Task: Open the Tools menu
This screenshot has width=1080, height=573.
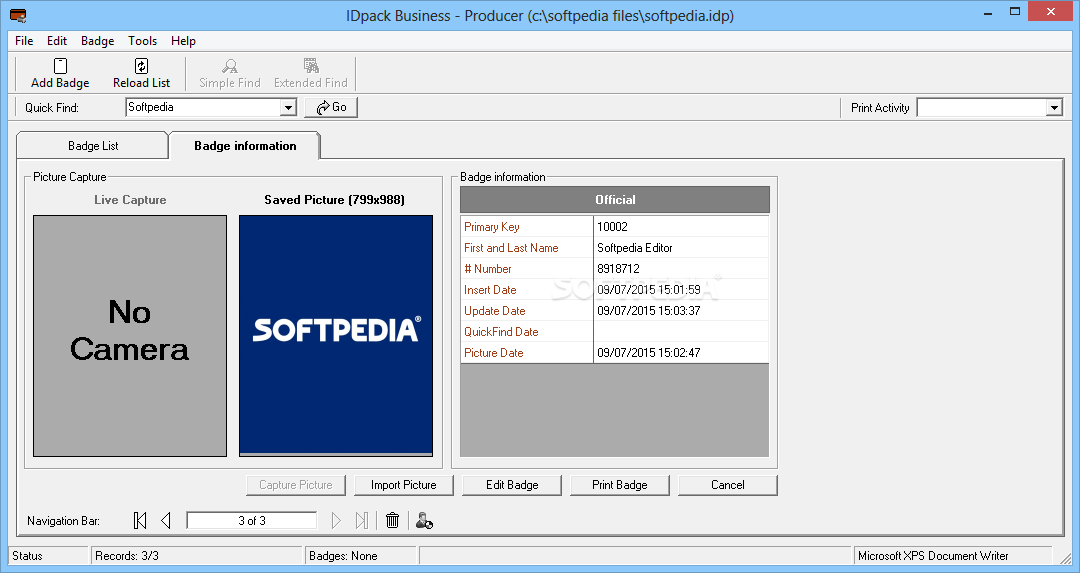Action: (143, 41)
